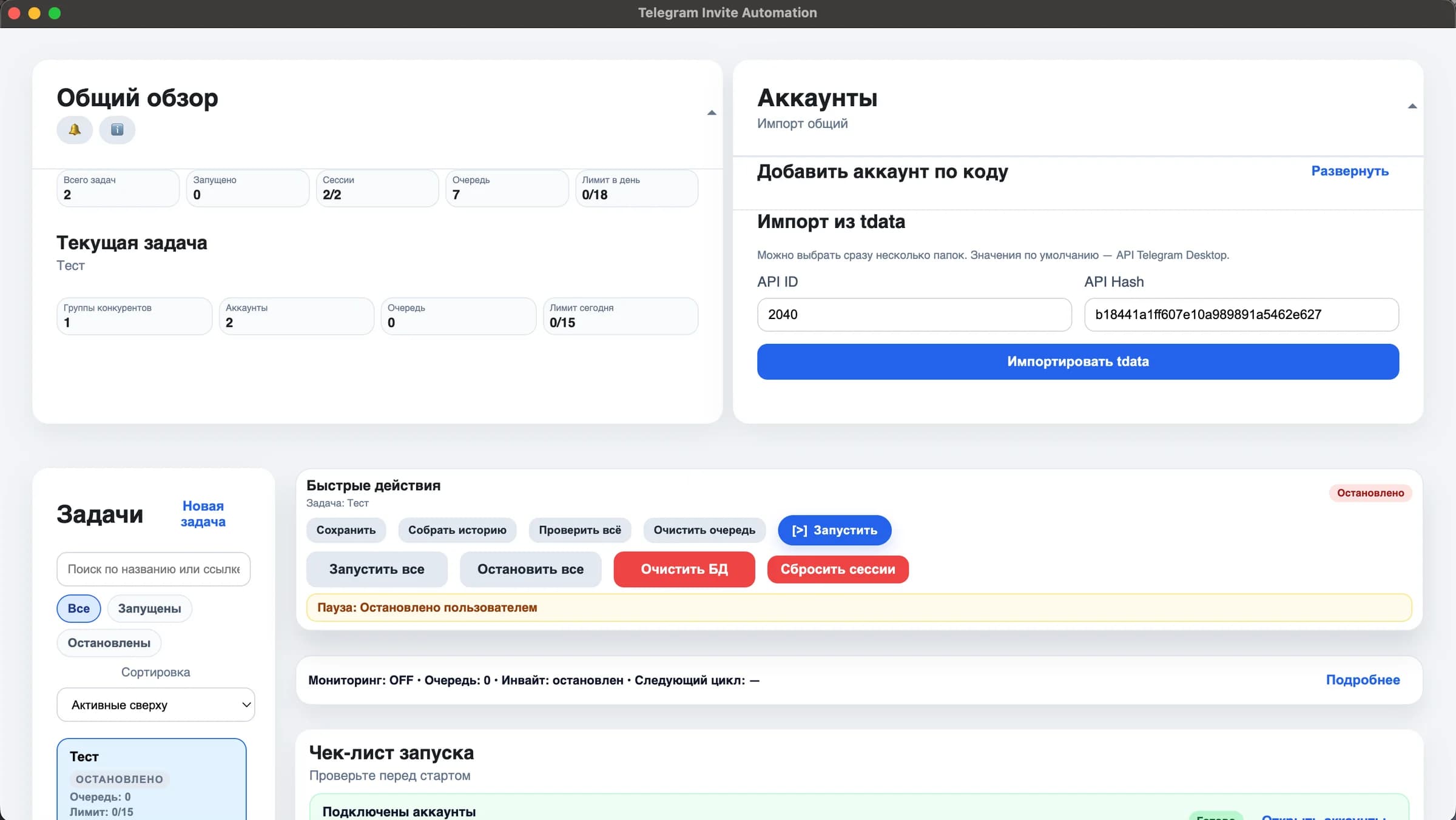Click the API ID input field

tap(914, 315)
